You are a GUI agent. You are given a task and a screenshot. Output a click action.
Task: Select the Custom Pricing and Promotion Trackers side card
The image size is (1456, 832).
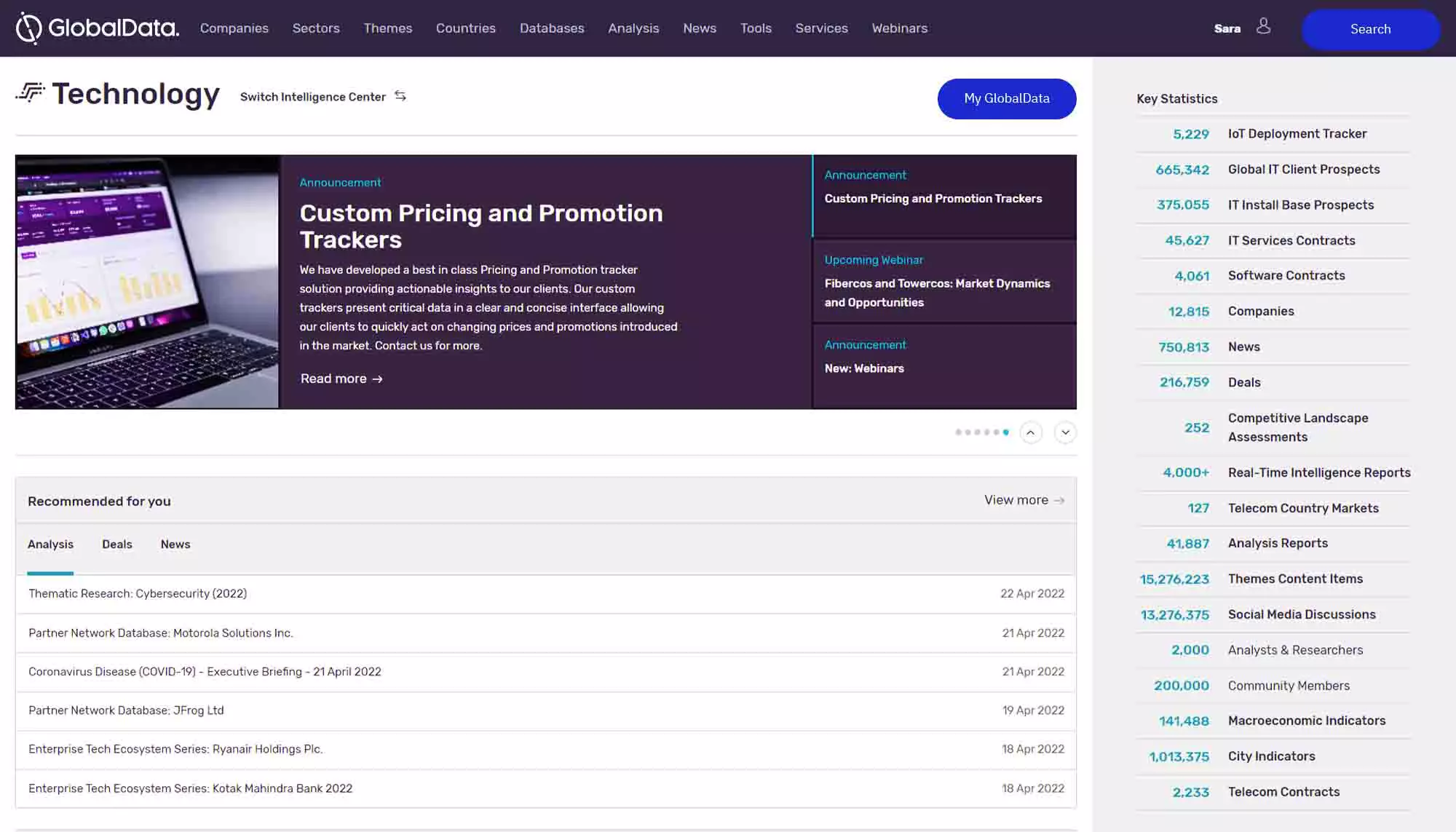coord(944,196)
